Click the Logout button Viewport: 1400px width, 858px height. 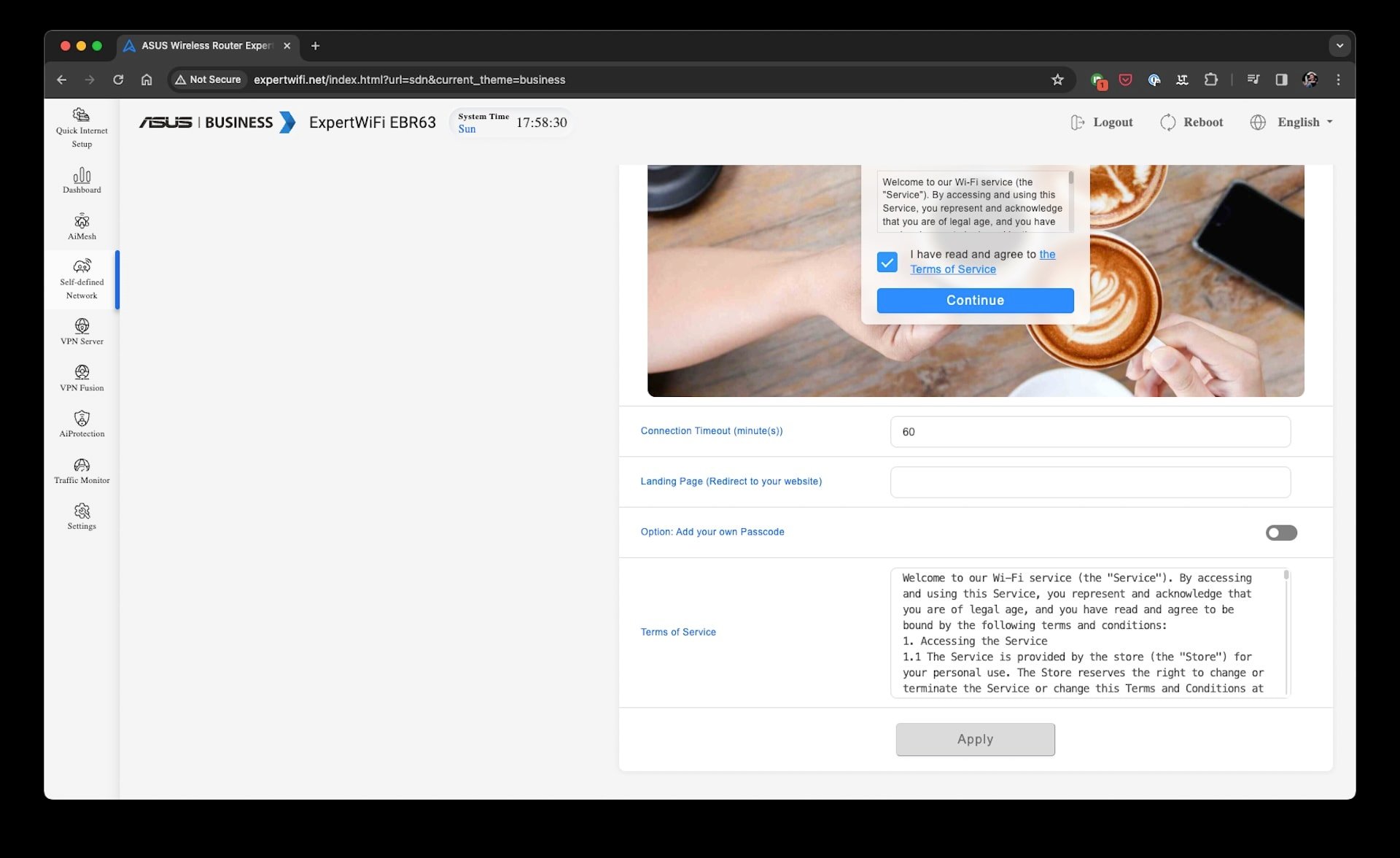click(x=1100, y=122)
